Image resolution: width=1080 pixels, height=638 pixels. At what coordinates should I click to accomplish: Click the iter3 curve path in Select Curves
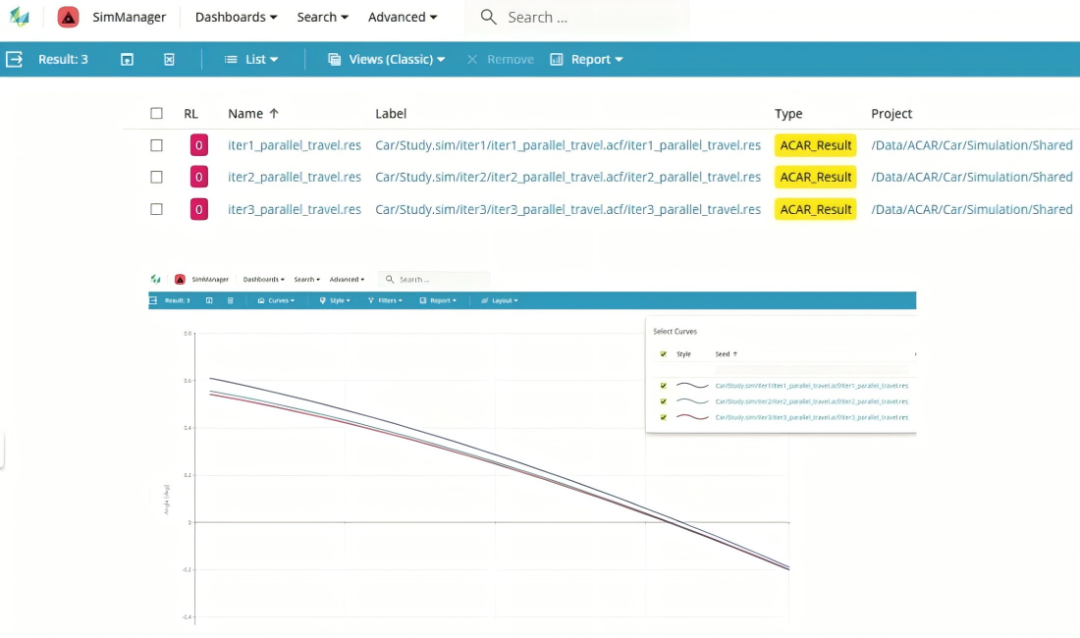811,418
